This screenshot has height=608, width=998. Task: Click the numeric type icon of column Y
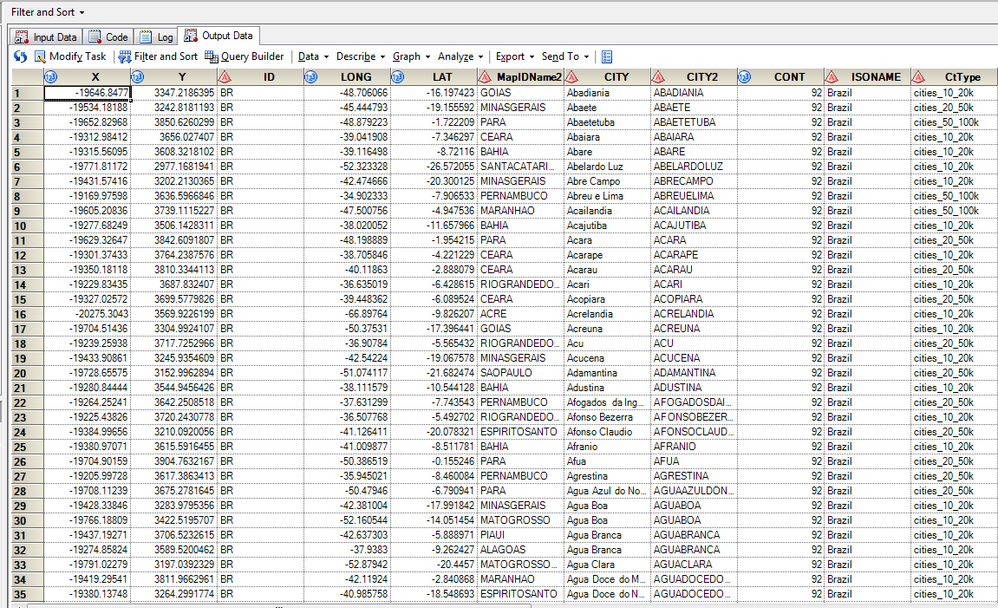click(137, 77)
